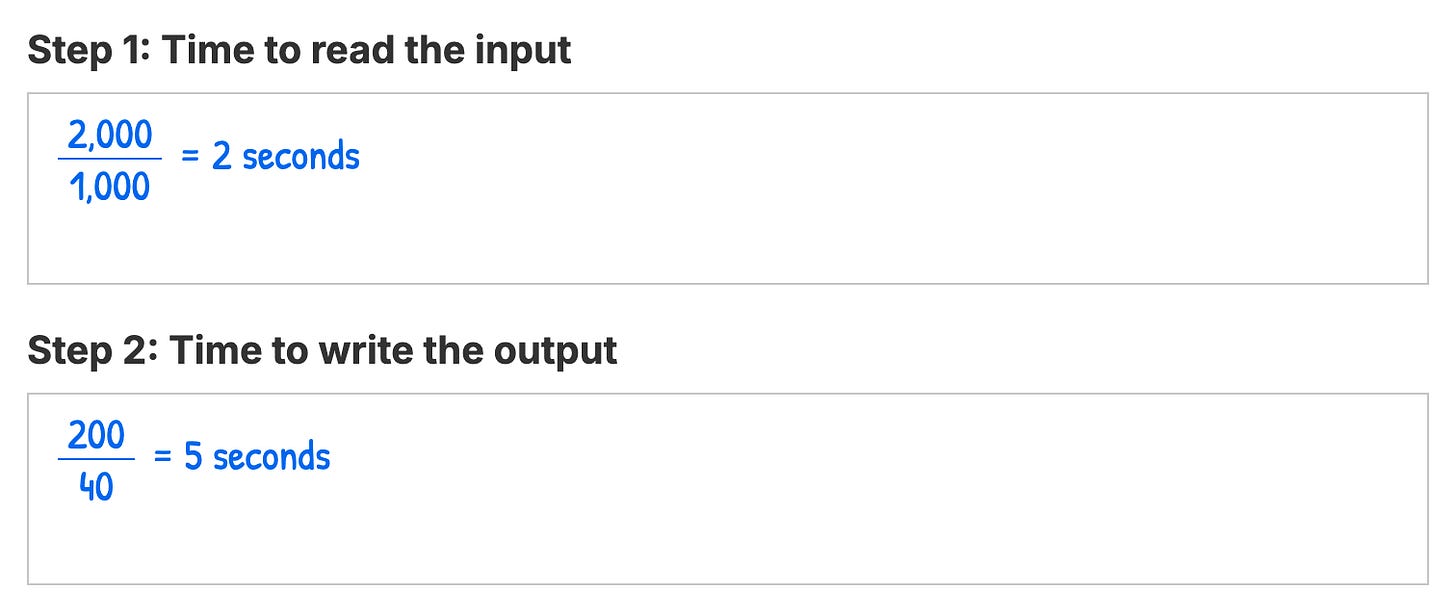Click the "Step 2: Time to write the output" heading
The height and width of the screenshot is (612, 1456).
(x=322, y=349)
